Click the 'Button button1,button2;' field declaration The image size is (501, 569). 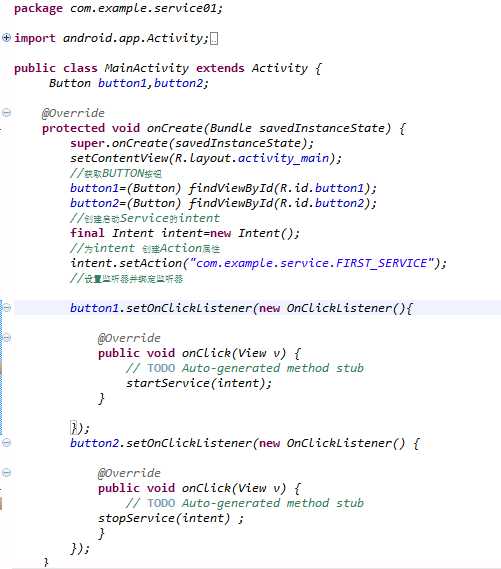pyautogui.click(x=129, y=83)
